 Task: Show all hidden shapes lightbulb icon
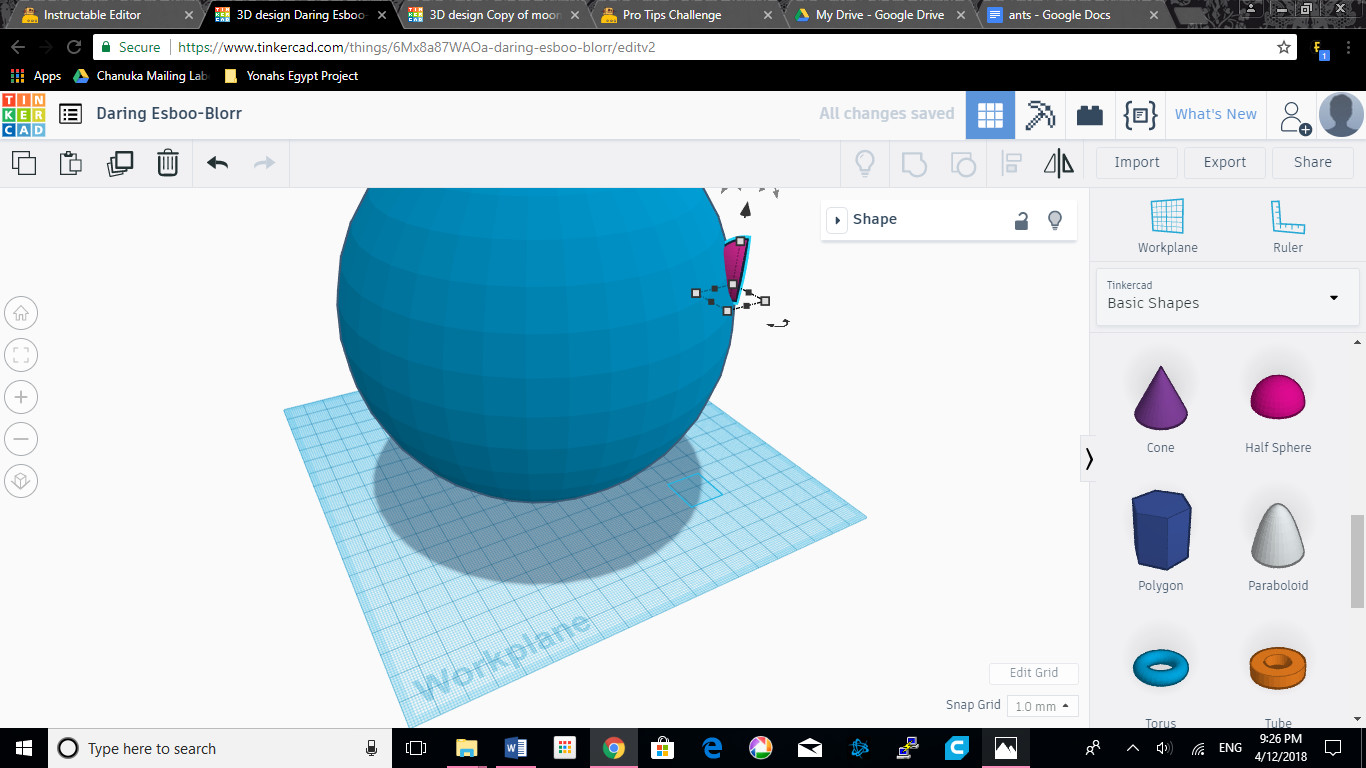tap(865, 163)
